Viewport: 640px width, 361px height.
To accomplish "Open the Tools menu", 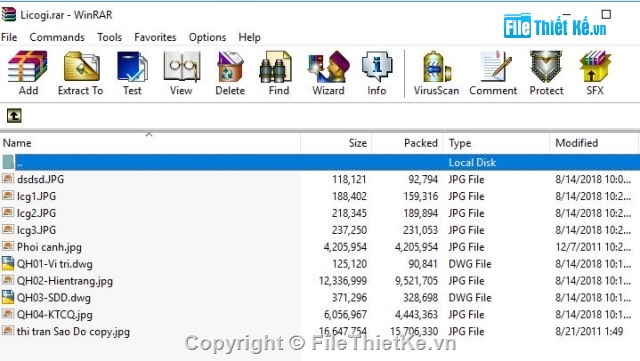I will coord(109,37).
